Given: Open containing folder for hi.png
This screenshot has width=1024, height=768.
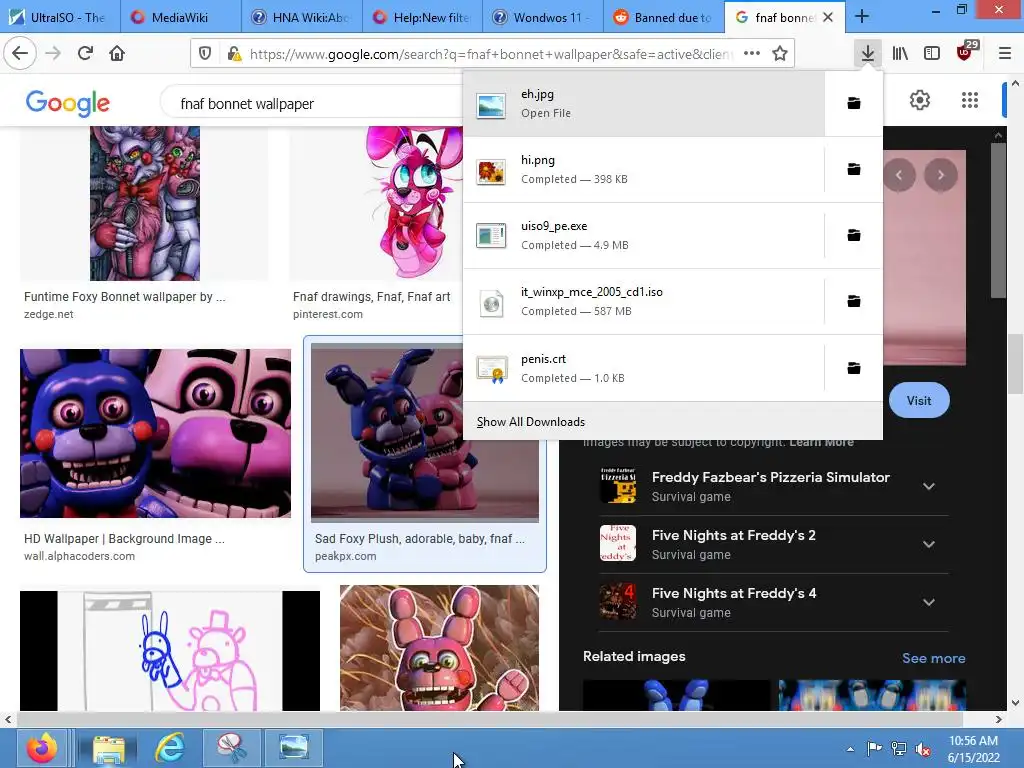Looking at the screenshot, I should click(854, 169).
